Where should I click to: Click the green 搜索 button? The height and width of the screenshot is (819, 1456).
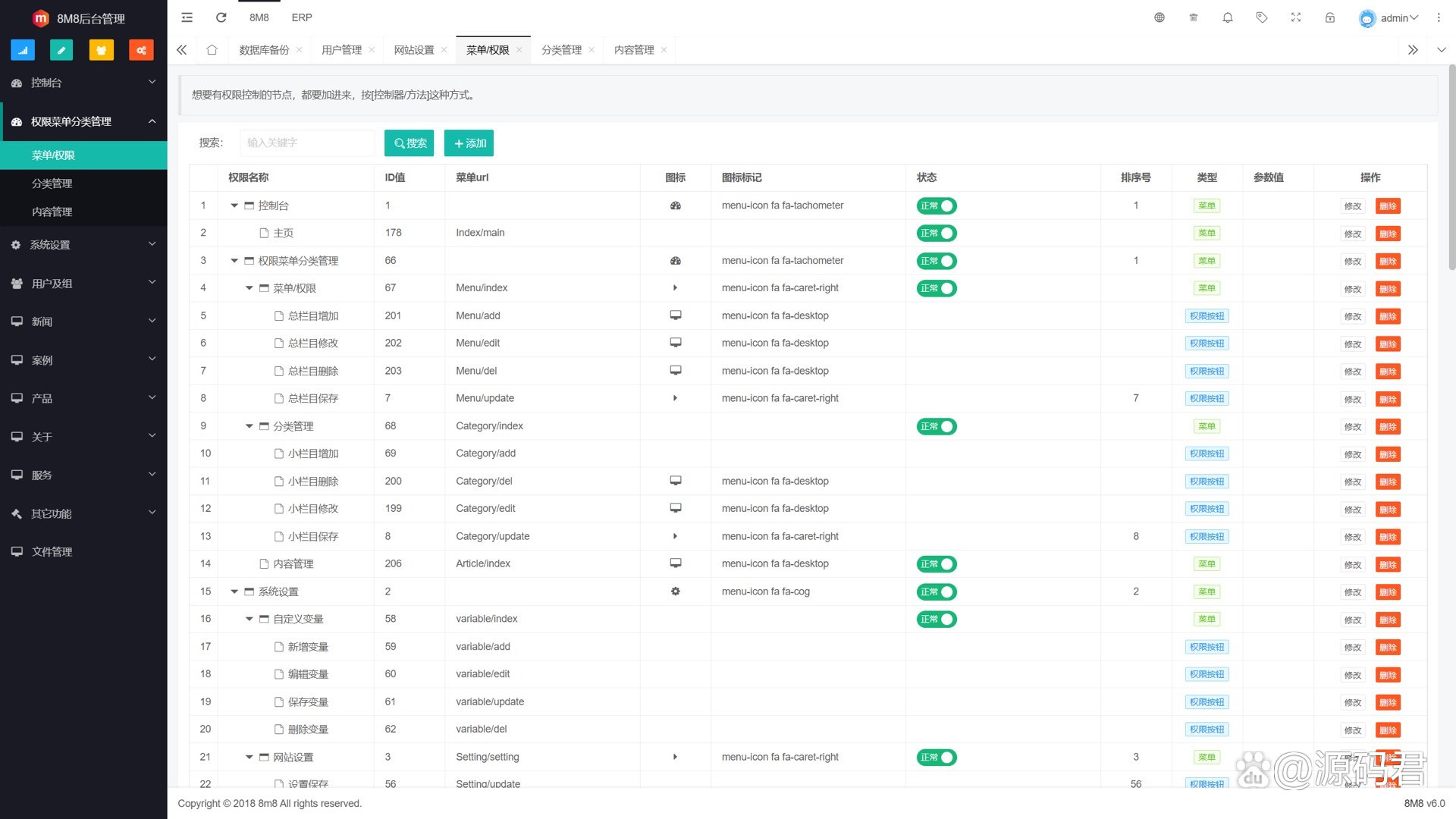[409, 143]
